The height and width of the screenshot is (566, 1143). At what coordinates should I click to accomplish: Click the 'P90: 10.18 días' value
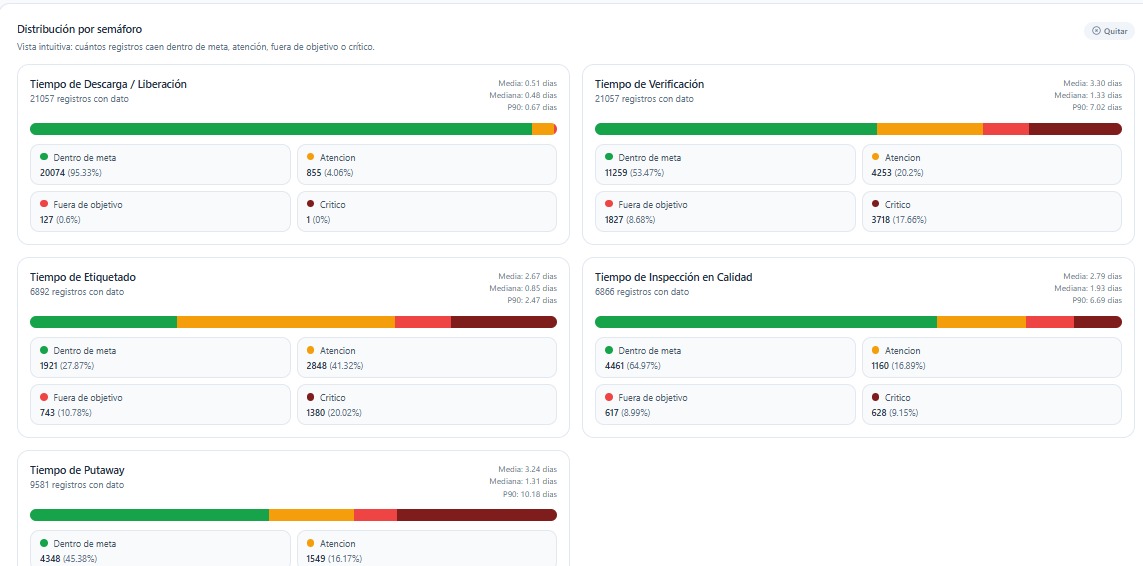(x=529, y=493)
